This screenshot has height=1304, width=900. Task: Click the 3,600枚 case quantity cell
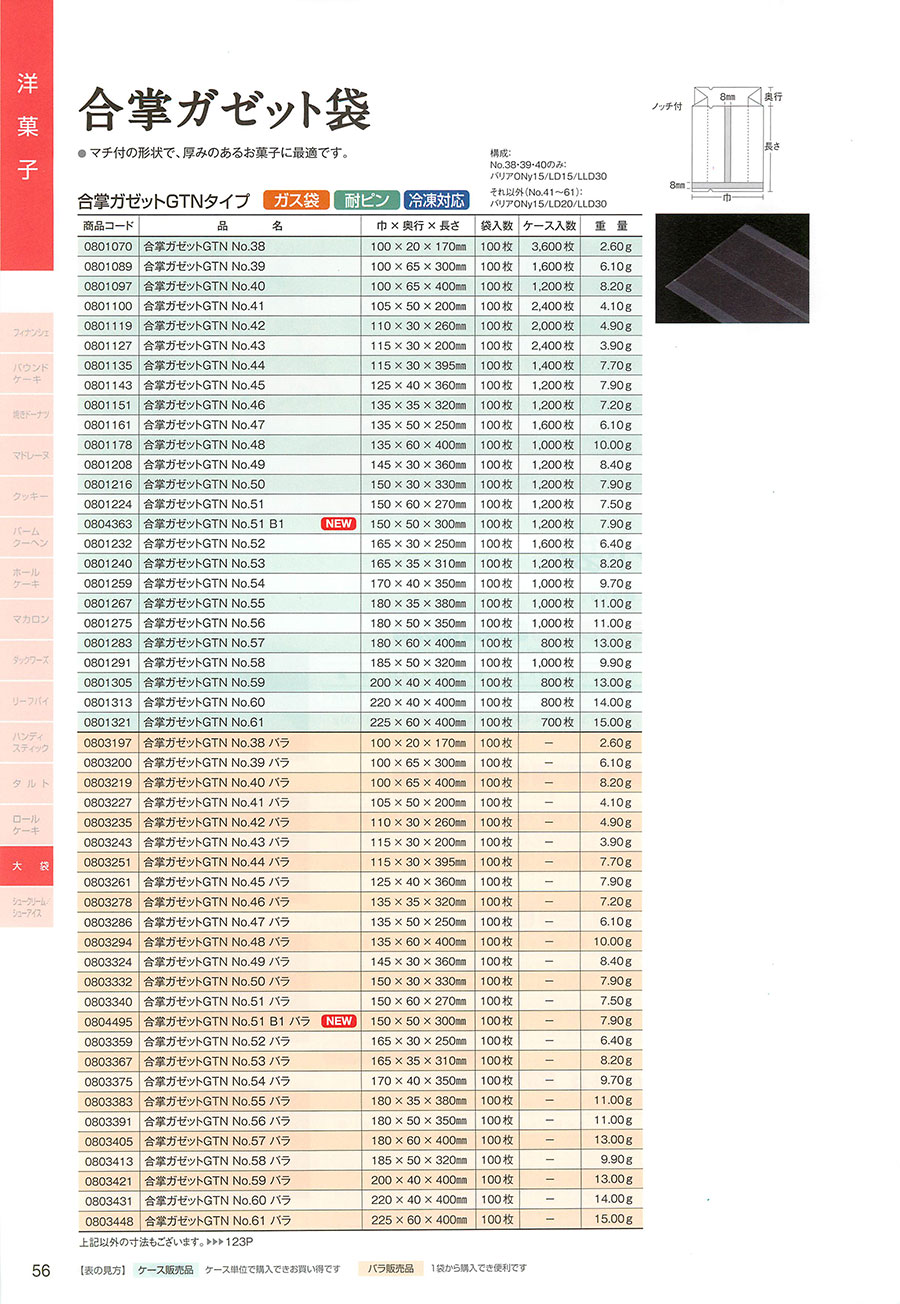pyautogui.click(x=552, y=246)
